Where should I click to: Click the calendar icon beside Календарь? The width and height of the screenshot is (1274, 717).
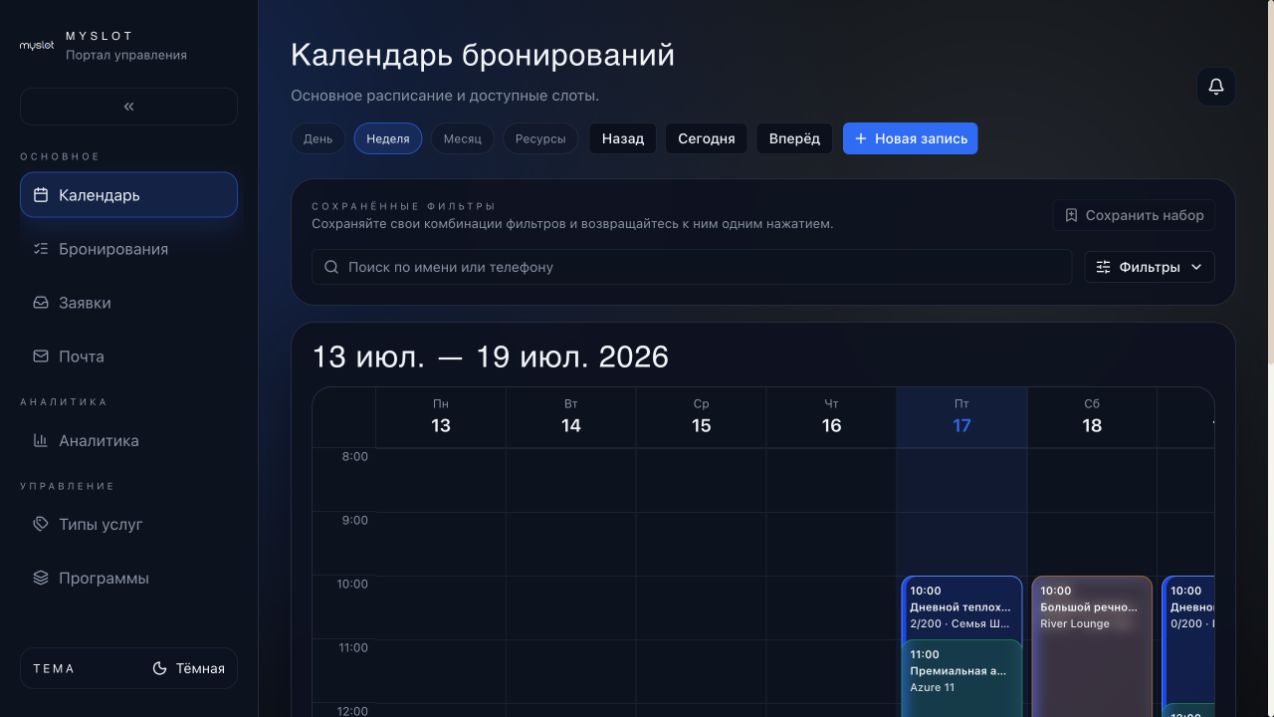tap(41, 195)
